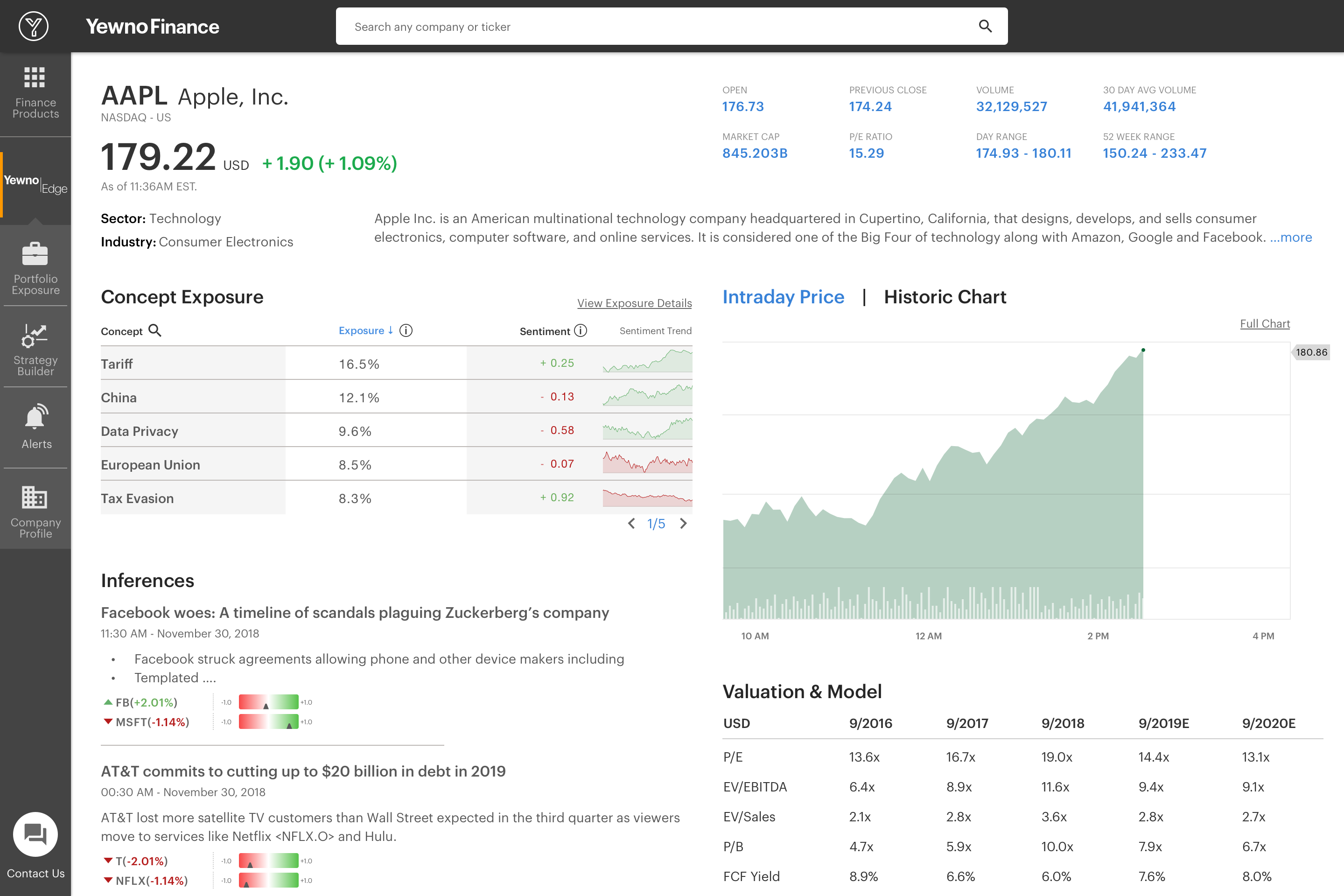
Task: Expand Exposure column info tooltip
Action: click(x=404, y=330)
